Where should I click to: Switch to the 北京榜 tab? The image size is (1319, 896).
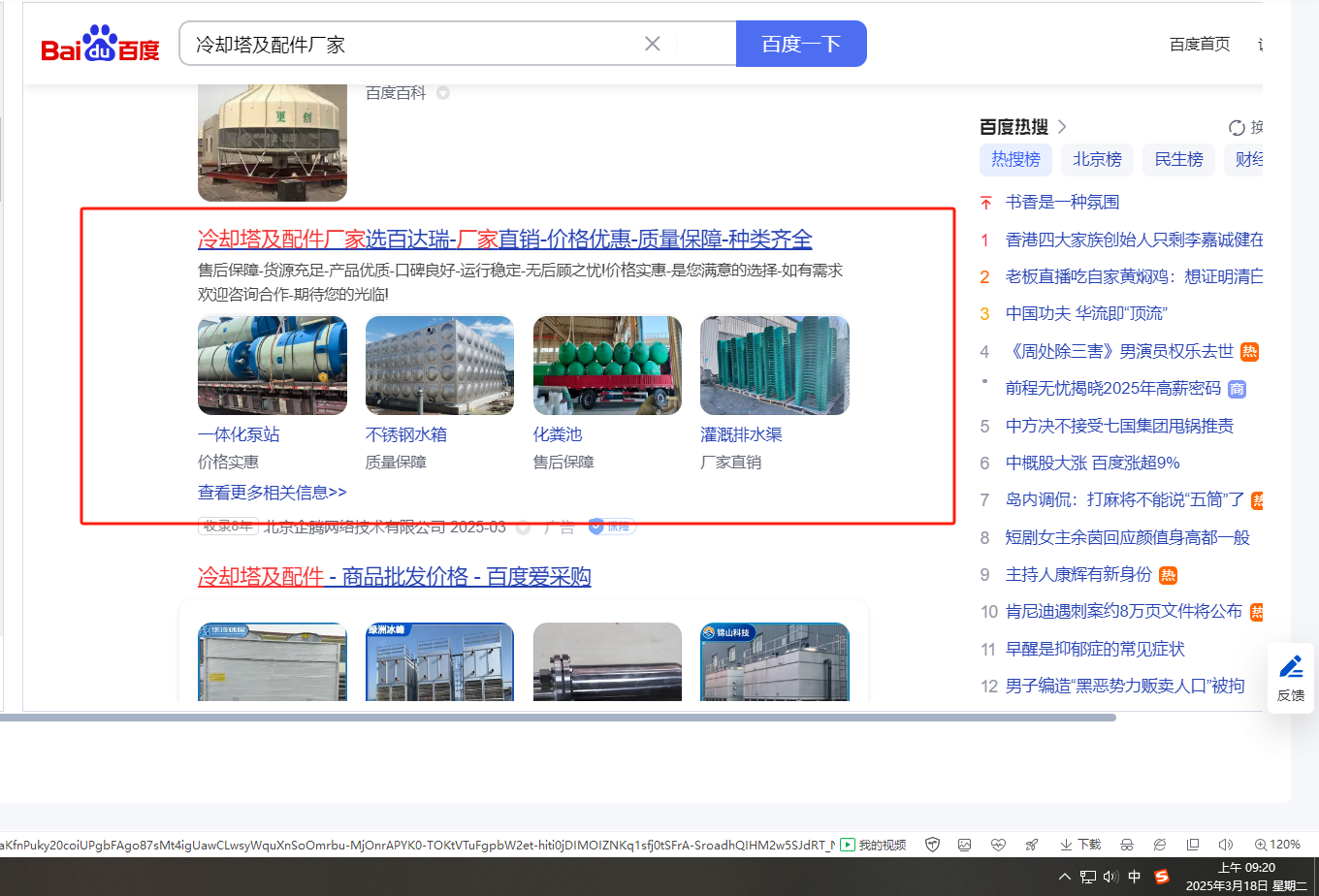pyautogui.click(x=1097, y=159)
